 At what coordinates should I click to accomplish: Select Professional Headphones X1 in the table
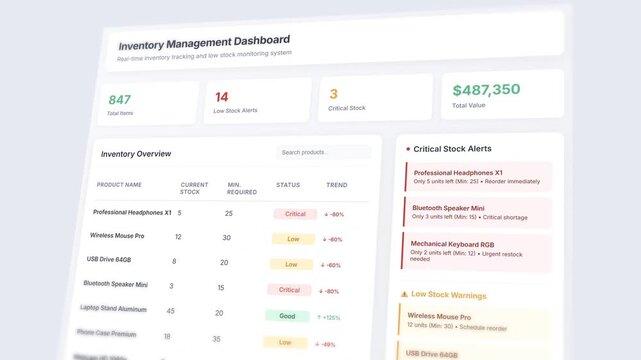pyautogui.click(x=132, y=212)
